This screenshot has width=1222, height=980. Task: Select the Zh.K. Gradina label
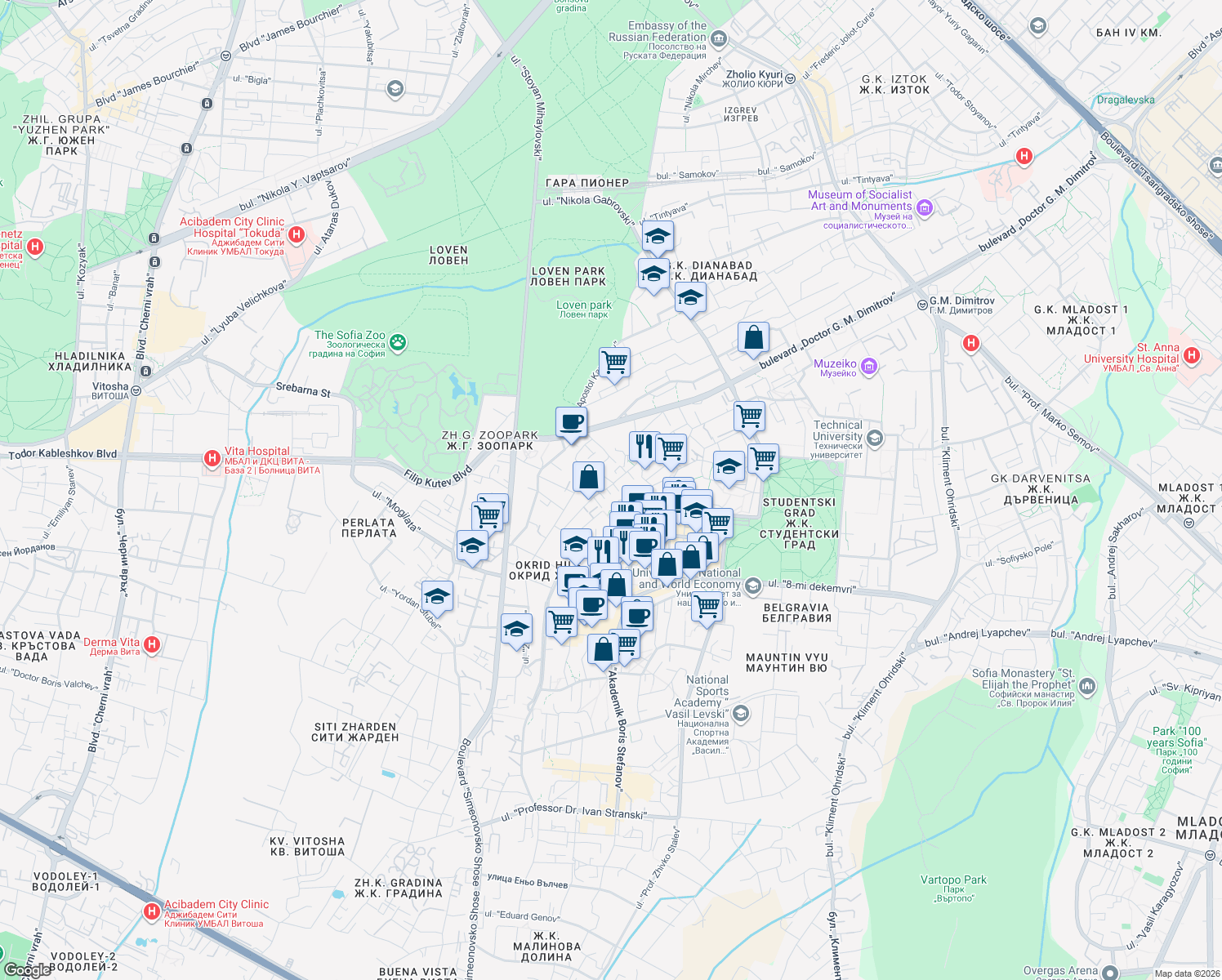[x=399, y=888]
